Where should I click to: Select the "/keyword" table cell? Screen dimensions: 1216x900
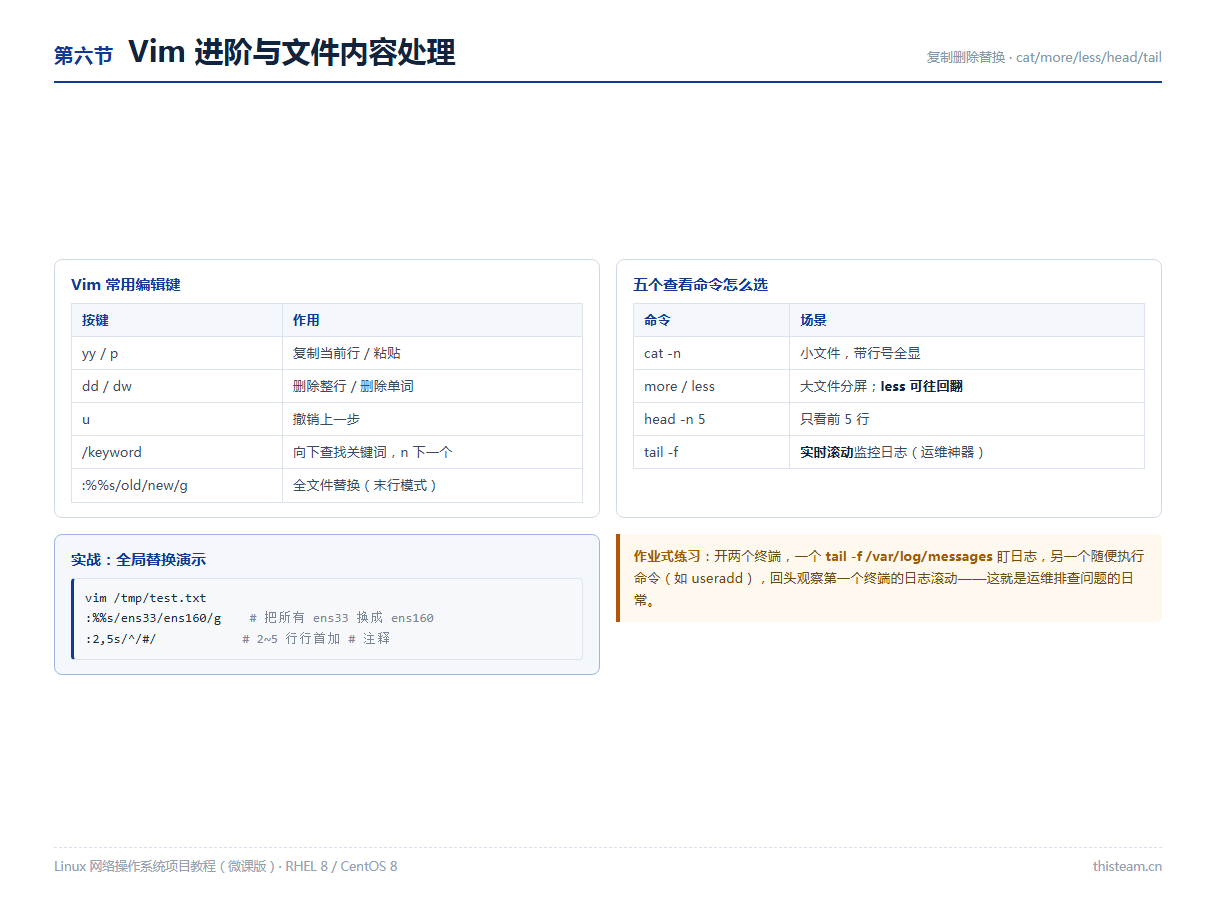[177, 452]
